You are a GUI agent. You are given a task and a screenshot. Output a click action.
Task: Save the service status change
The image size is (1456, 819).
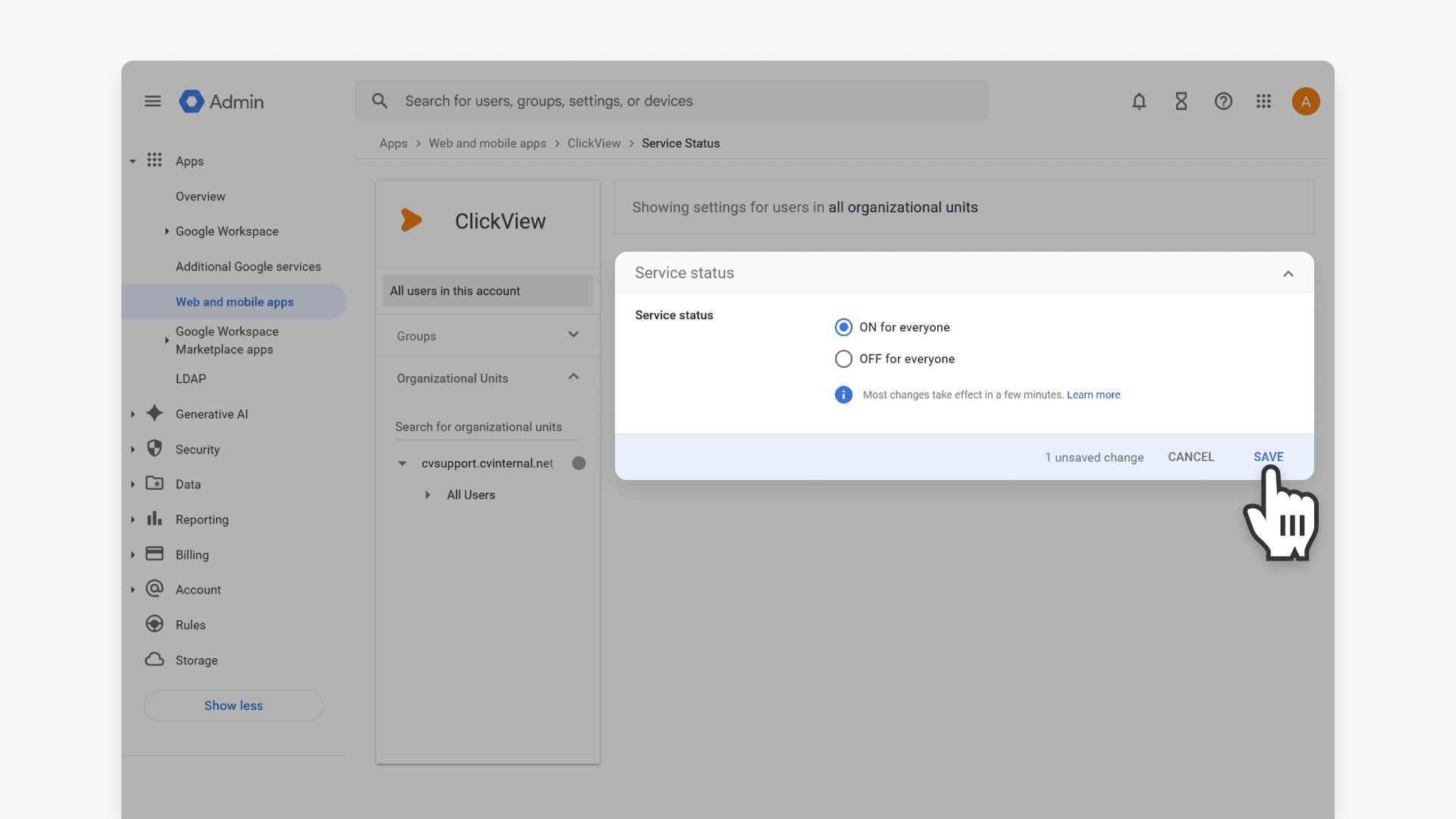coord(1268,457)
